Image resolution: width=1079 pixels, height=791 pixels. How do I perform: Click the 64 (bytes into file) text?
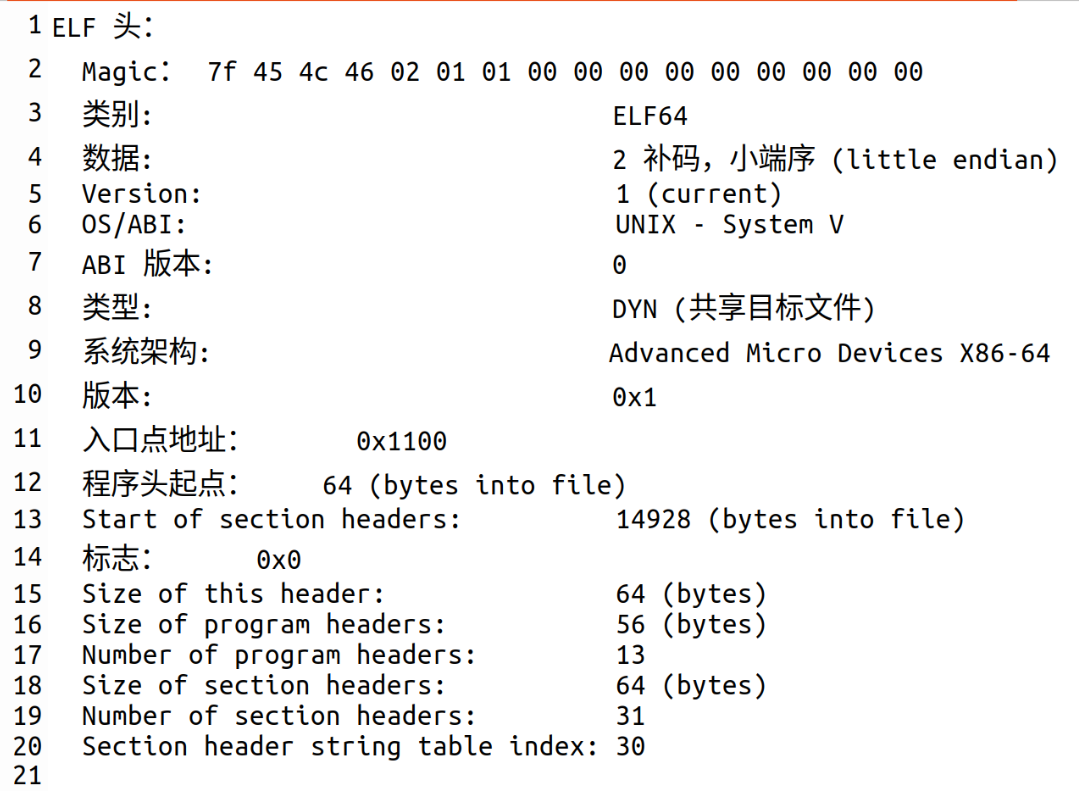pos(474,485)
